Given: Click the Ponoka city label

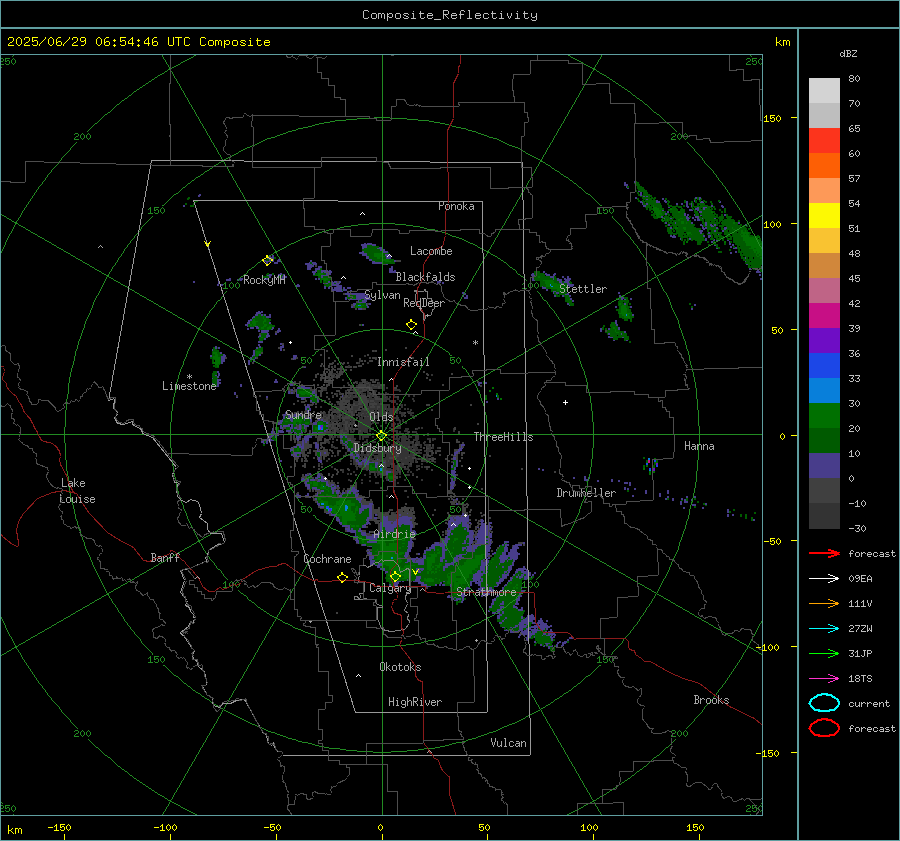Looking at the screenshot, I should point(456,206).
